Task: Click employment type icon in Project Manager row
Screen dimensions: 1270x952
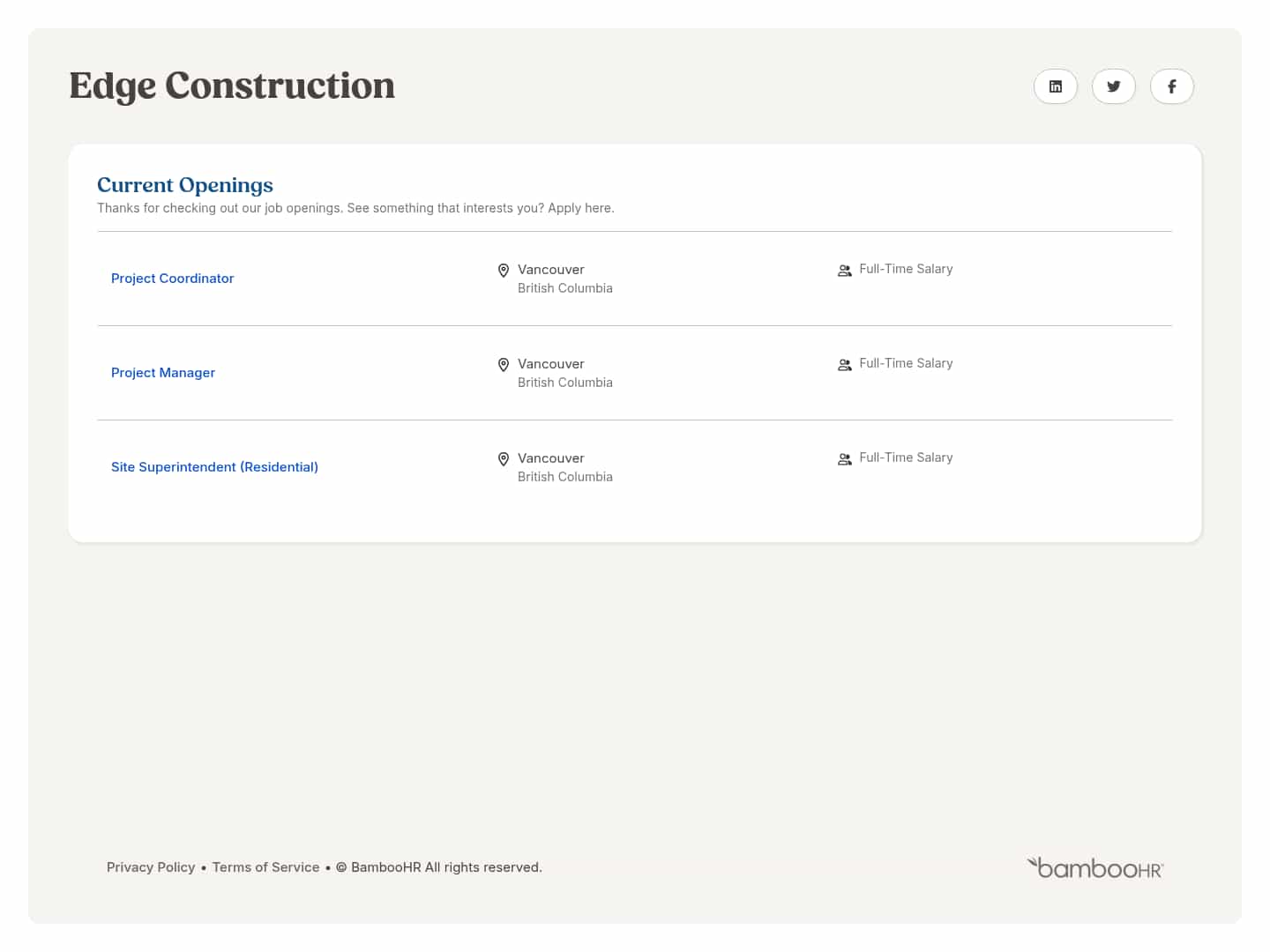Action: pyautogui.click(x=845, y=365)
